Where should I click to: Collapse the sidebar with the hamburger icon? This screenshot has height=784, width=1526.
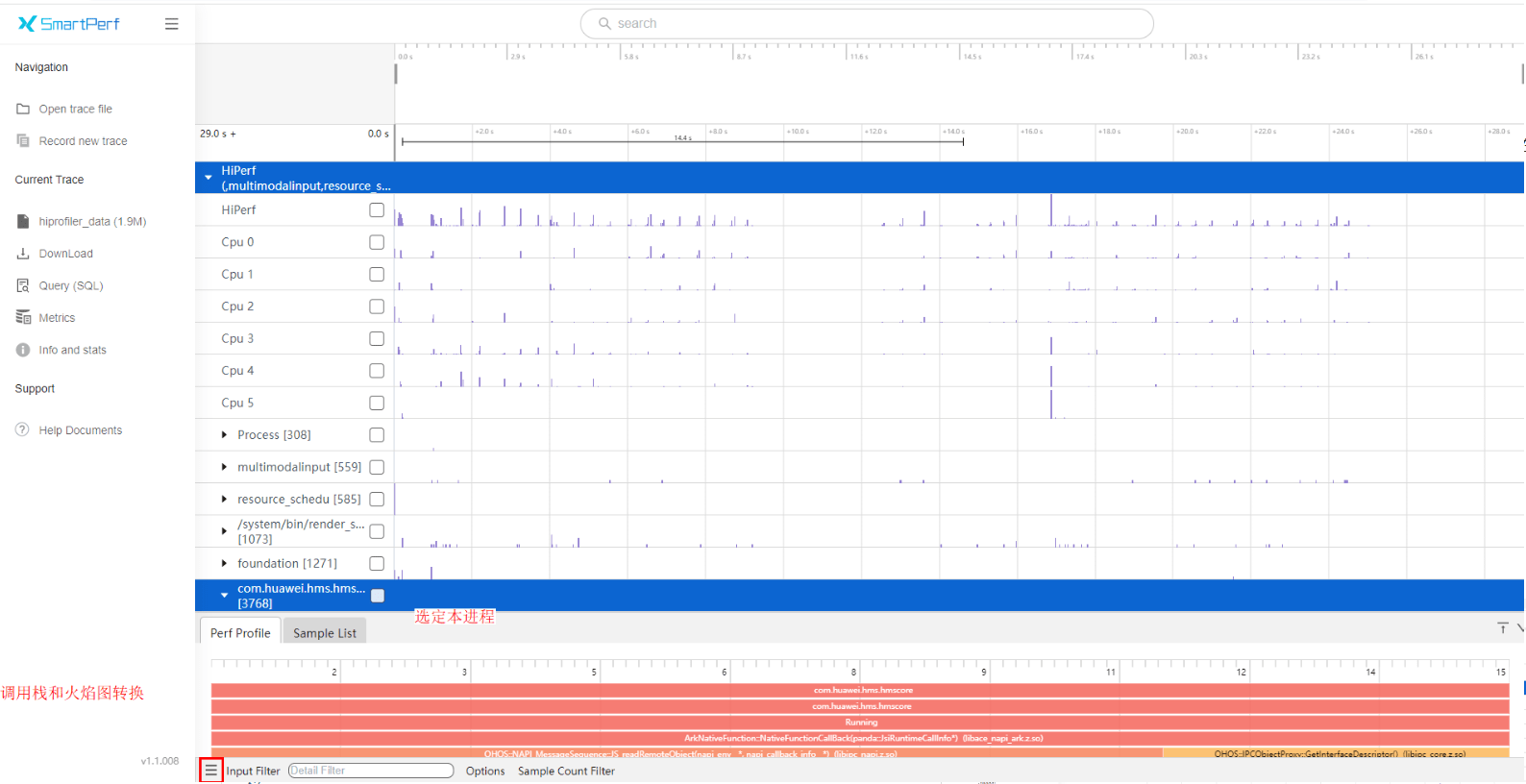point(171,24)
